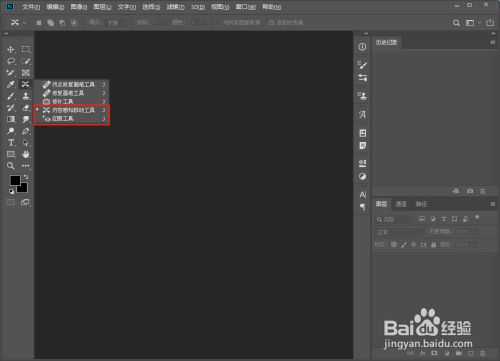Screen dimensions: 500x361
Task: Toggle Quick Mask mode
Action: pyautogui.click(x=11, y=202)
